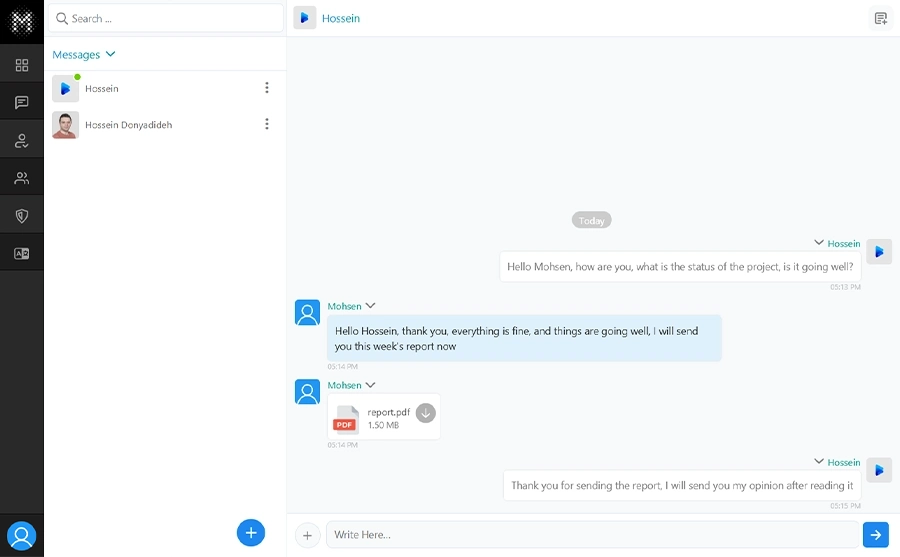Open the dashboard grid icon in sidebar
Viewport: 900px width, 557px height.
tap(22, 66)
